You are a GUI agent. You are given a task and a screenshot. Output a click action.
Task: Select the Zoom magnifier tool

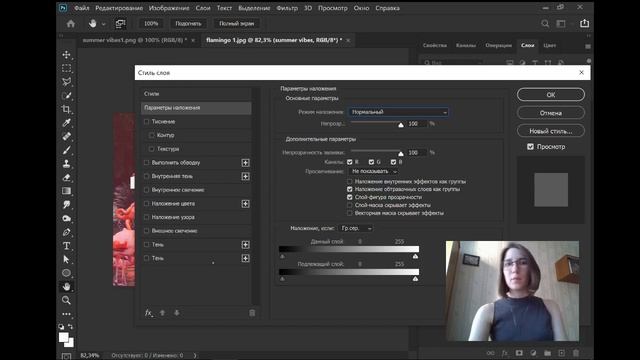pyautogui.click(x=67, y=300)
